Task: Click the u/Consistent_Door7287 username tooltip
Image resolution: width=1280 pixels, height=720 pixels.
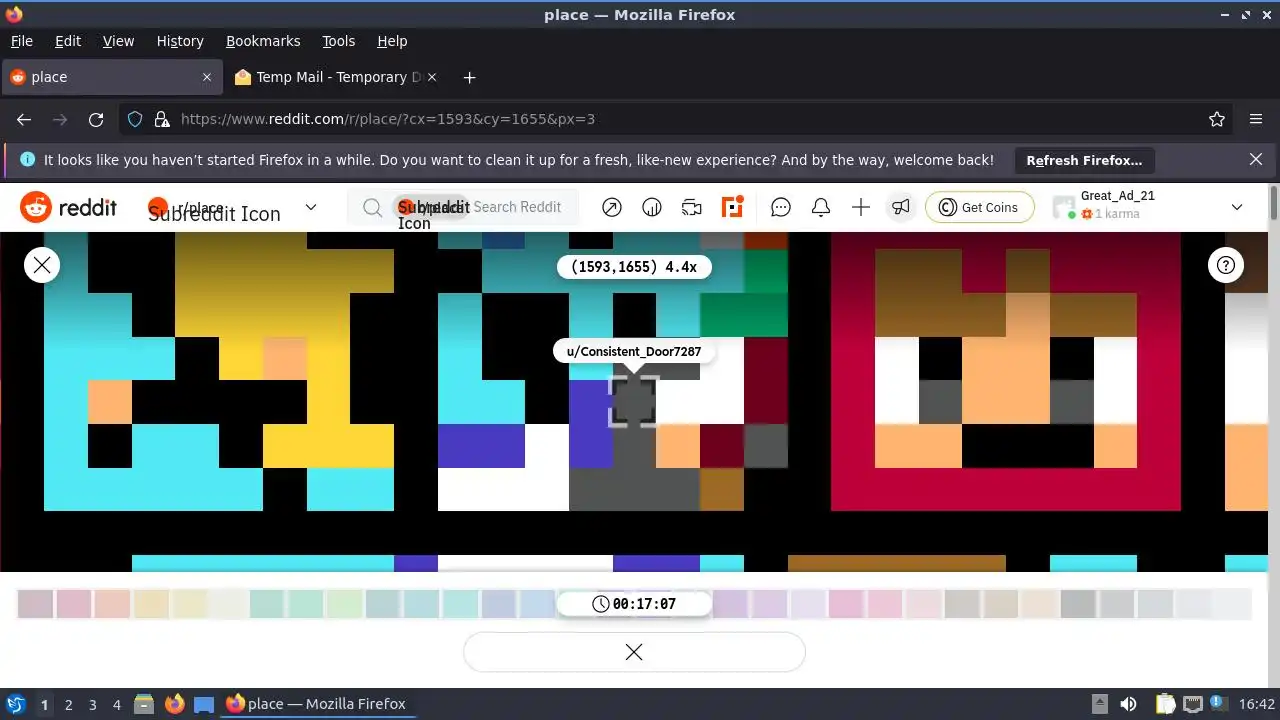Action: point(634,351)
